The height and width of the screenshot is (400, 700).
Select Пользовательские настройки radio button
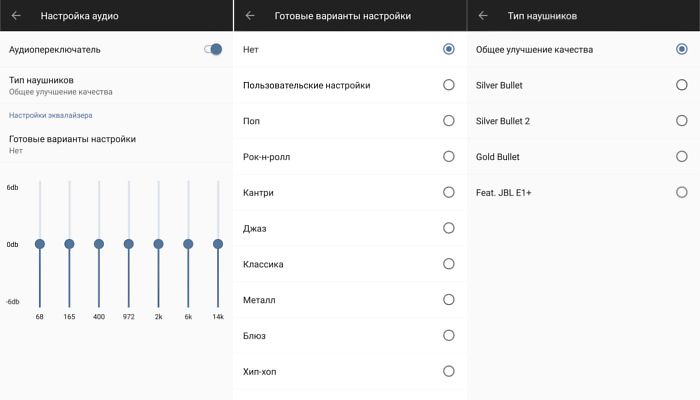448,85
